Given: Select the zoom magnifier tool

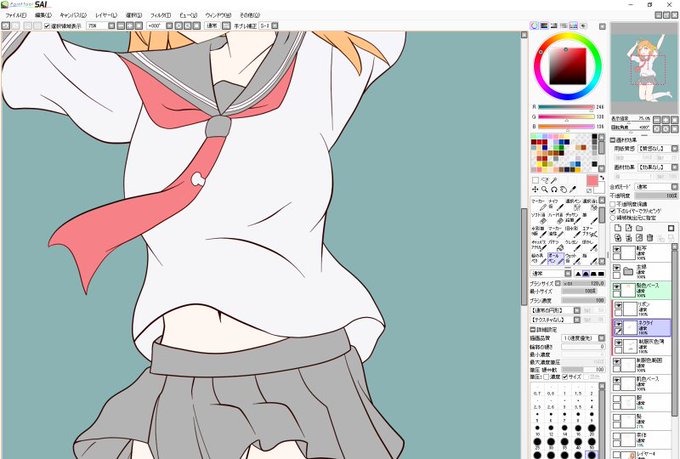Looking at the screenshot, I should [x=545, y=190].
